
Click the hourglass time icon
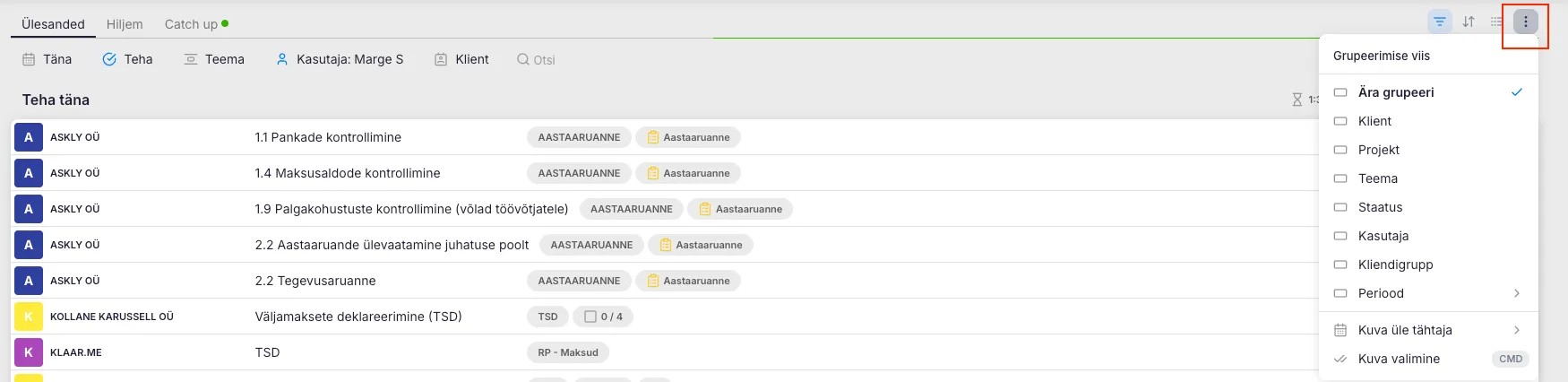(1297, 100)
